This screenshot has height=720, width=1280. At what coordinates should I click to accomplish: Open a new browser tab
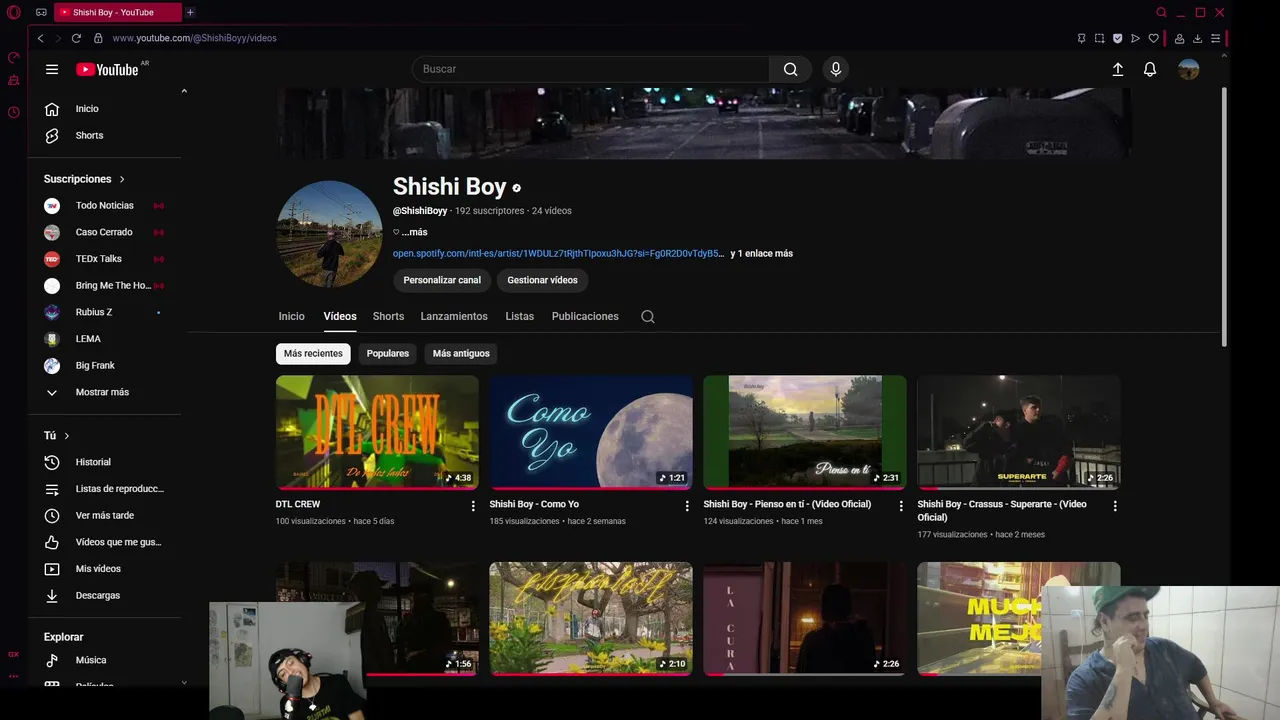[190, 12]
